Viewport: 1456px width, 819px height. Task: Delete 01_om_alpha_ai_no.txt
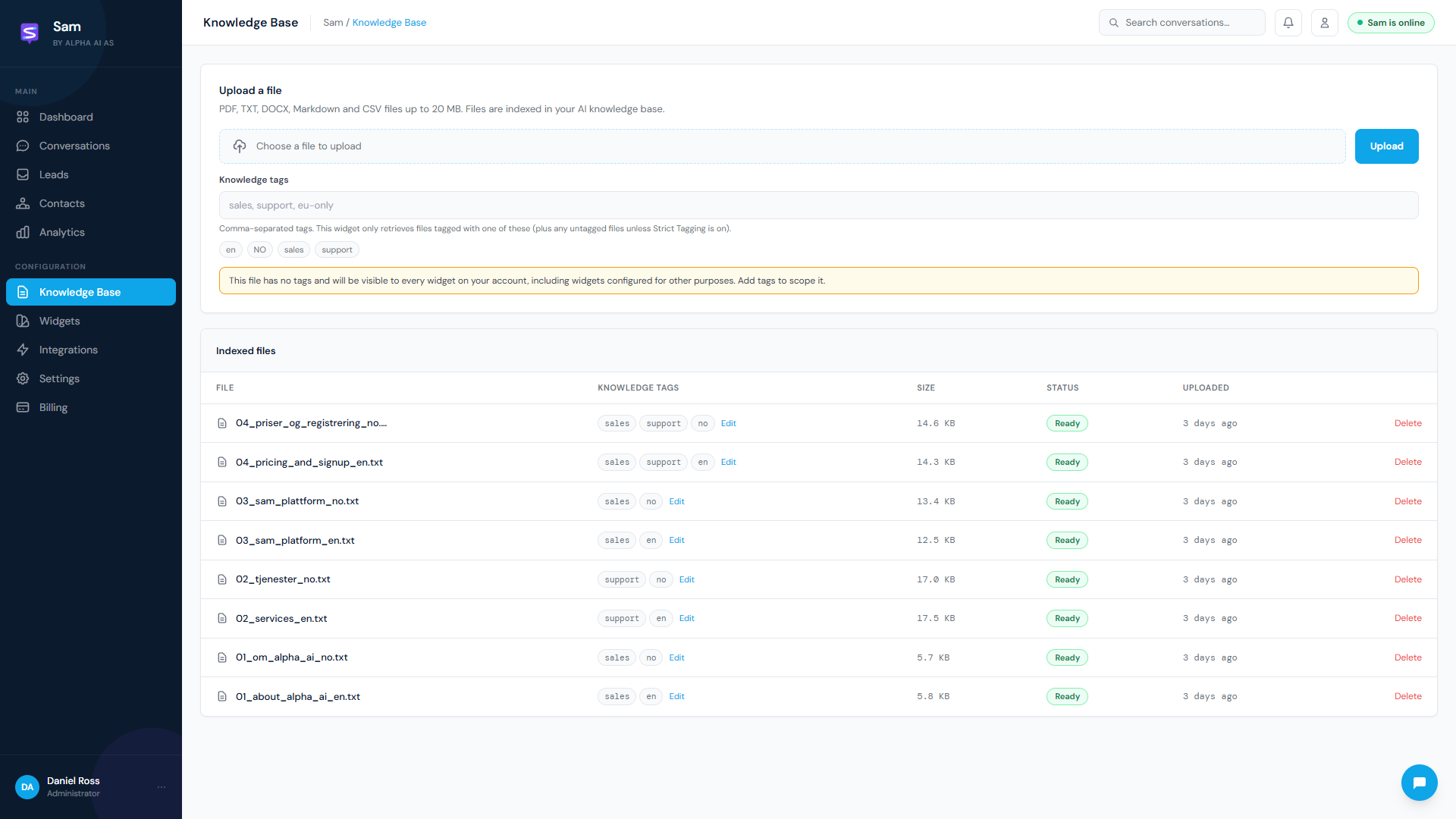point(1407,658)
